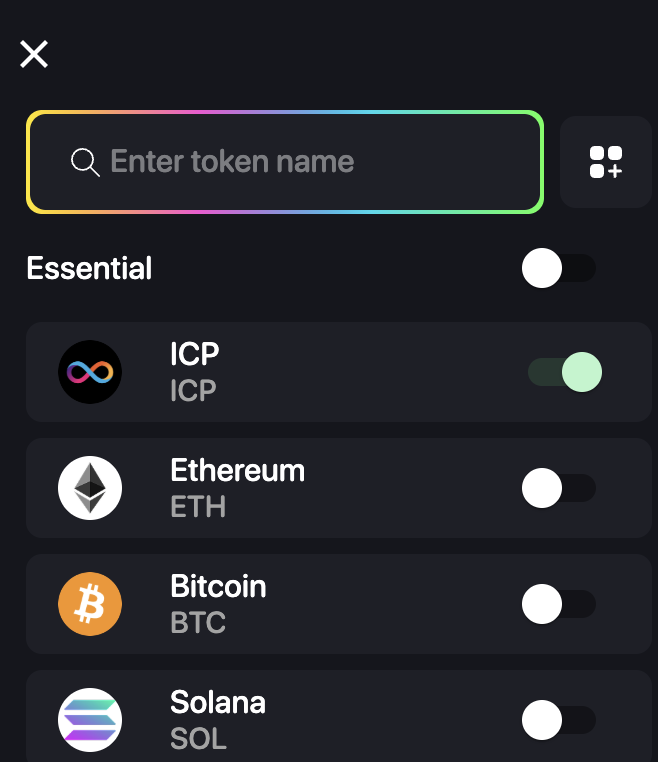Enable the Solana token toggle
Viewport: 658px width, 762px height.
558,720
